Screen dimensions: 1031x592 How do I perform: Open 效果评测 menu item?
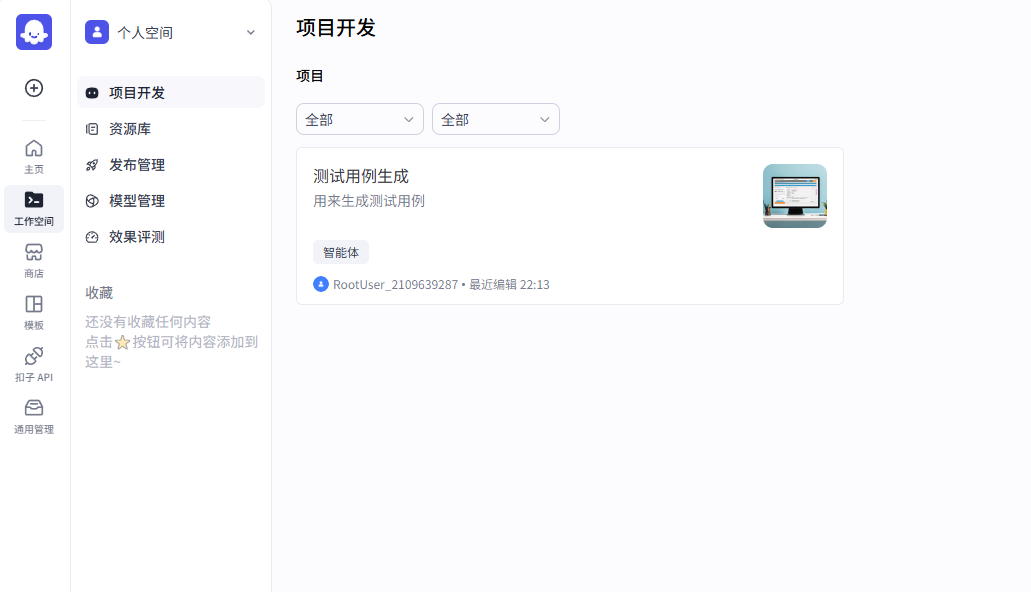171,237
